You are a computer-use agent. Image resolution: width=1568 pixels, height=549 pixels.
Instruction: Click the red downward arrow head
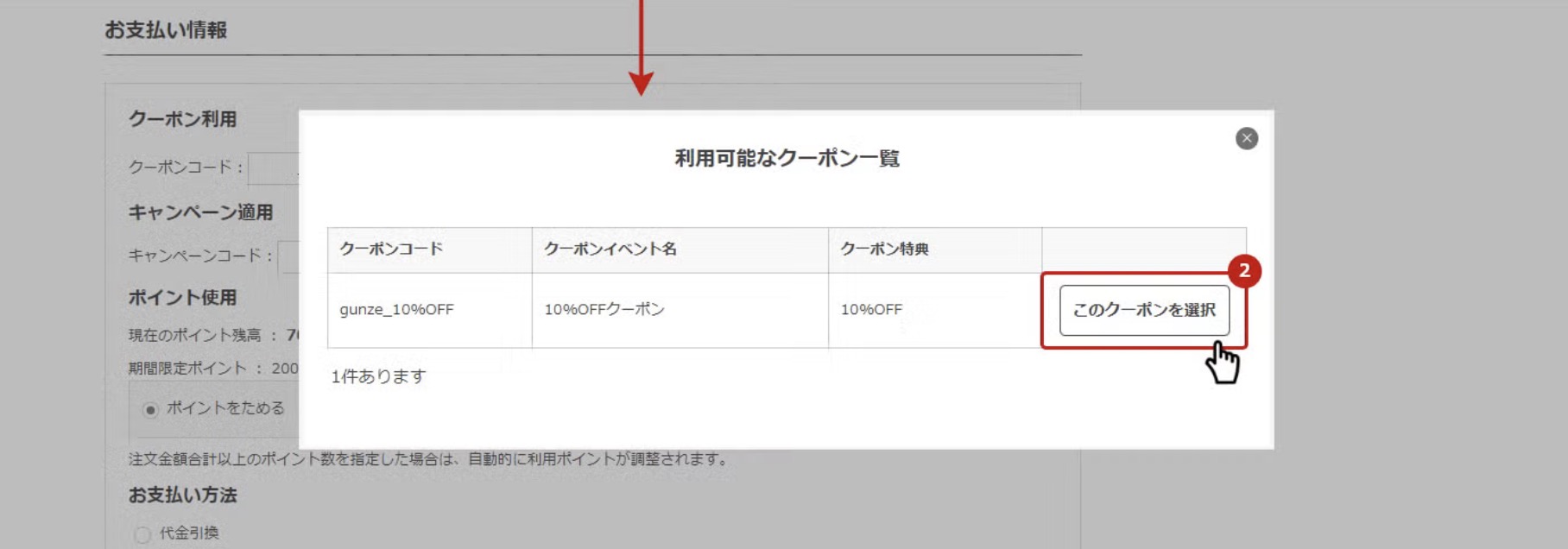[x=641, y=84]
